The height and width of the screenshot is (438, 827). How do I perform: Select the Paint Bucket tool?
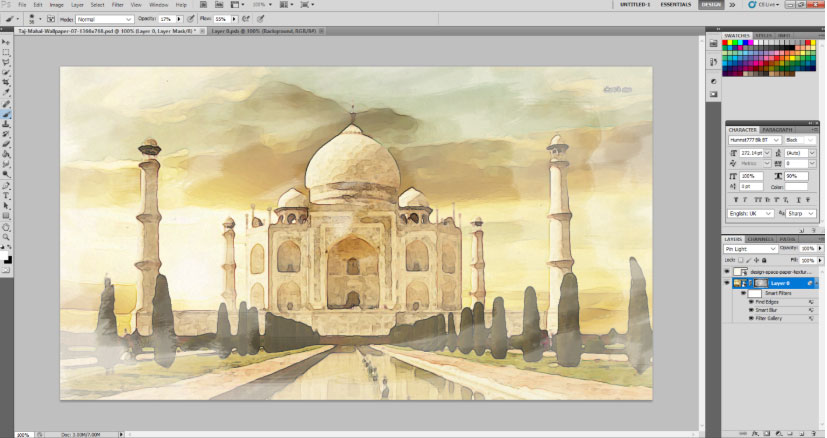pos(6,155)
